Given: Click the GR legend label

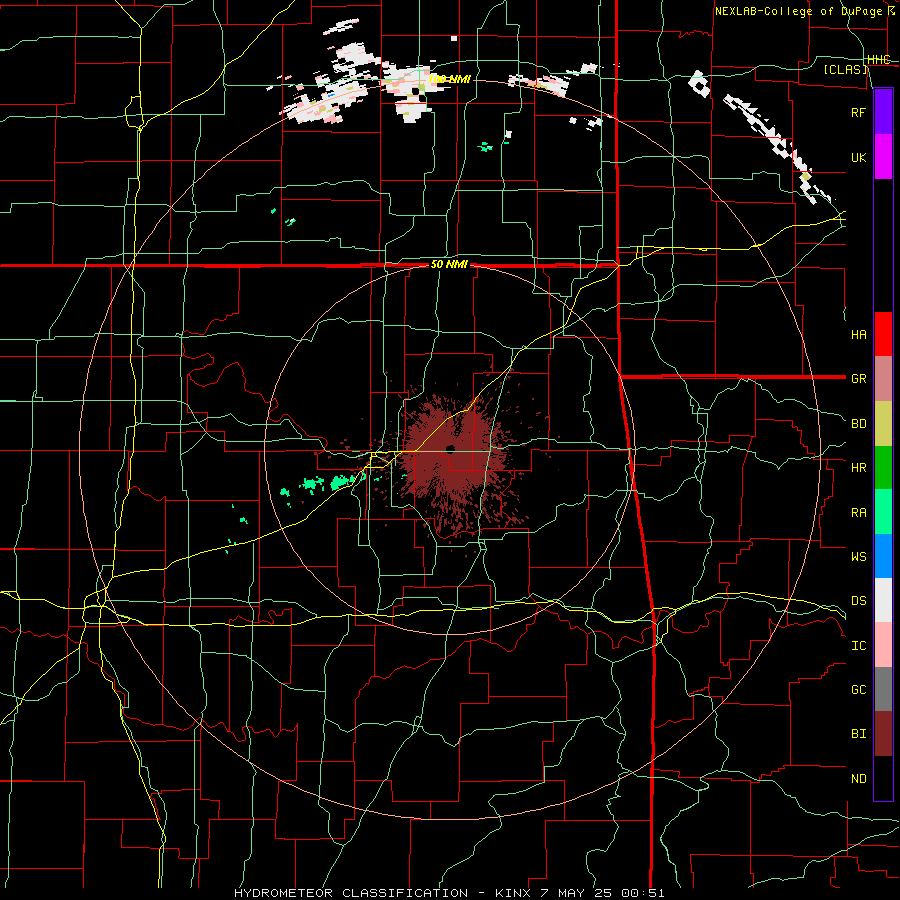Looking at the screenshot, I should click(858, 379).
